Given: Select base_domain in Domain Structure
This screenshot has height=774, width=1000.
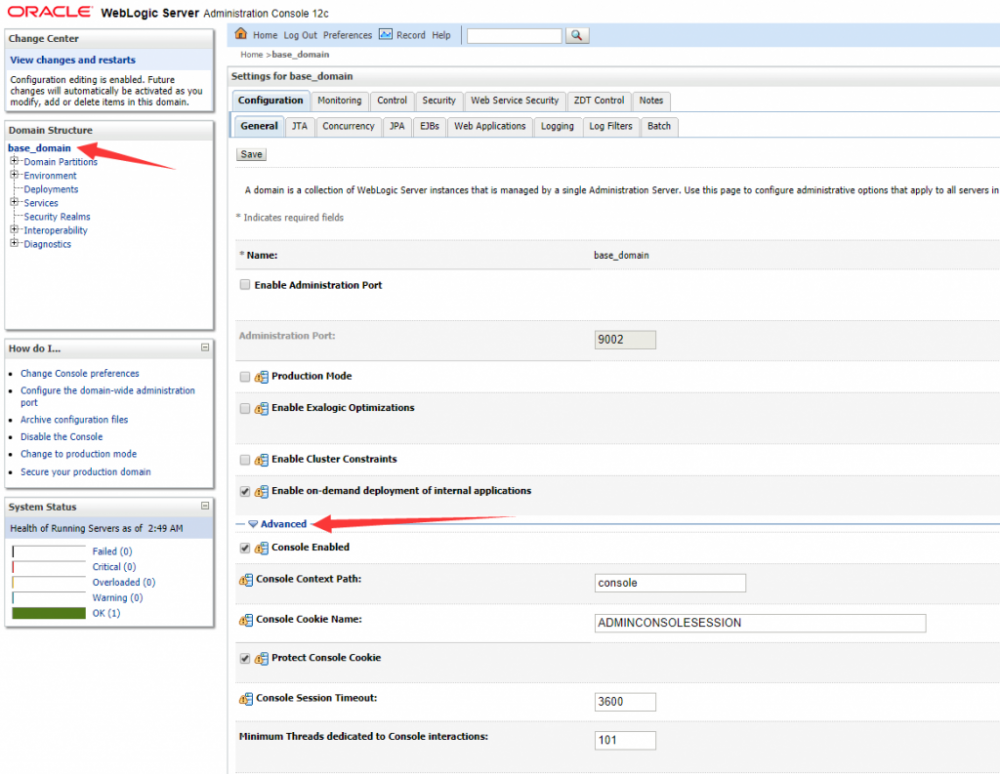Looking at the screenshot, I should [x=39, y=148].
